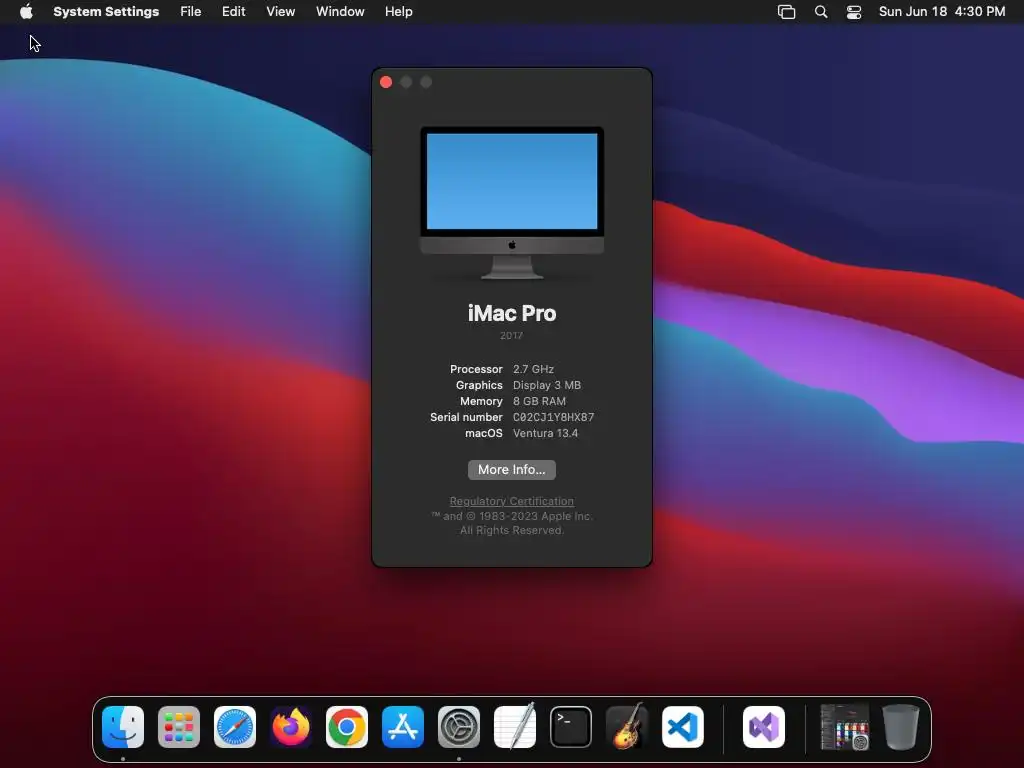This screenshot has height=768, width=1024.
Task: Open the Window menu
Action: coord(340,12)
